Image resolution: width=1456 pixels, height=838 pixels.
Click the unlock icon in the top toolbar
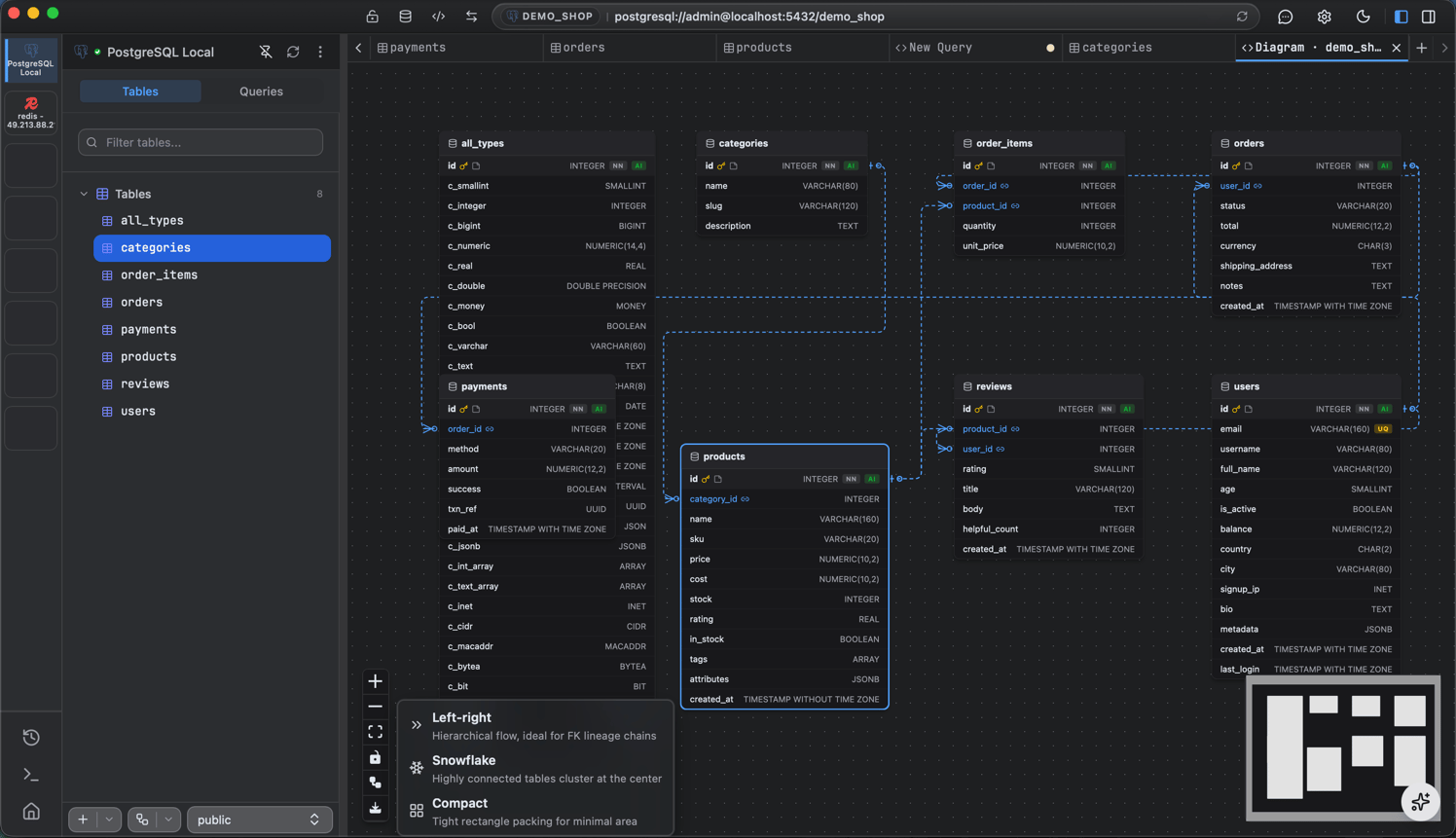[372, 17]
